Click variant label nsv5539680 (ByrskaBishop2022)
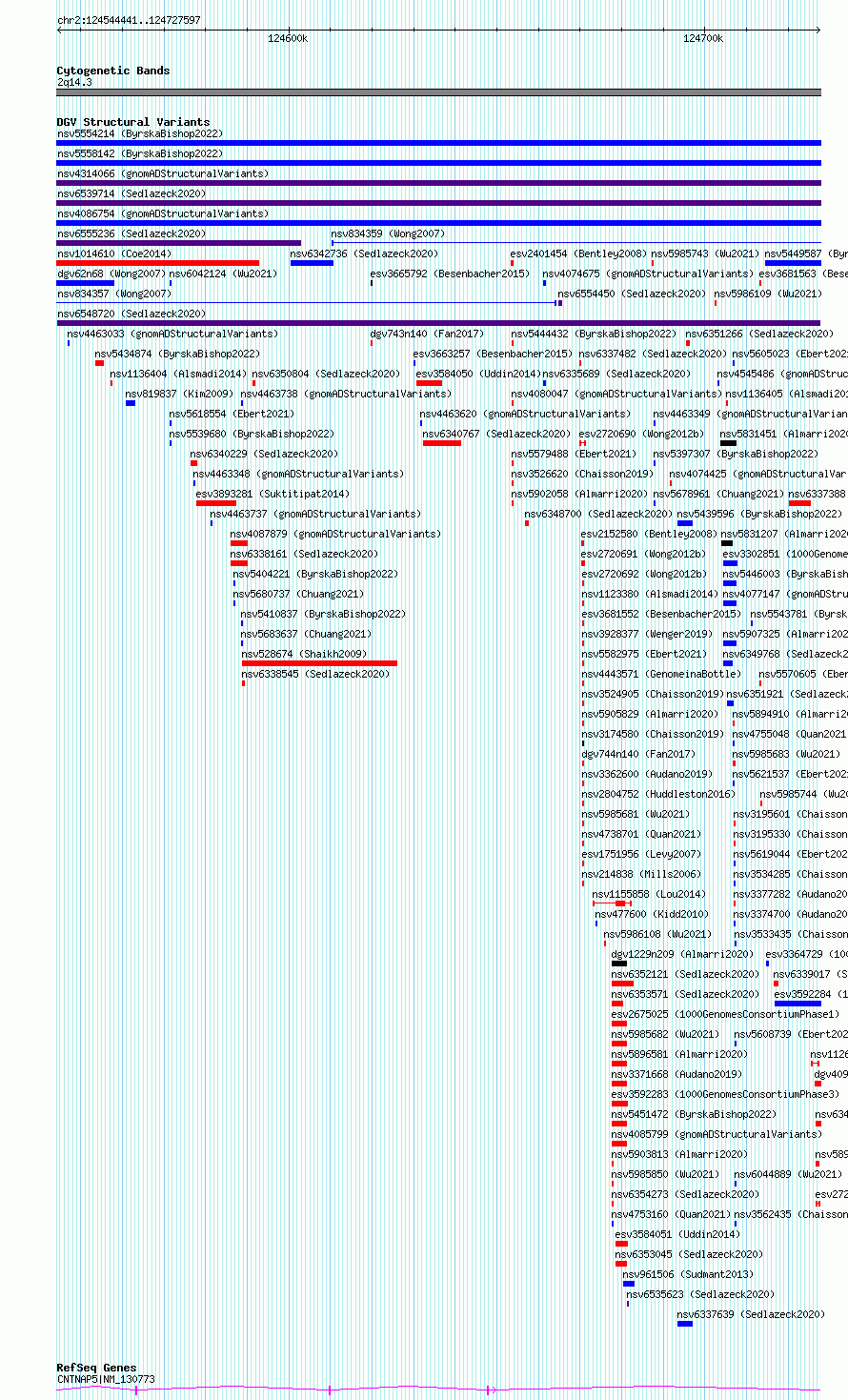Image resolution: width=848 pixels, height=1400 pixels. (x=252, y=435)
